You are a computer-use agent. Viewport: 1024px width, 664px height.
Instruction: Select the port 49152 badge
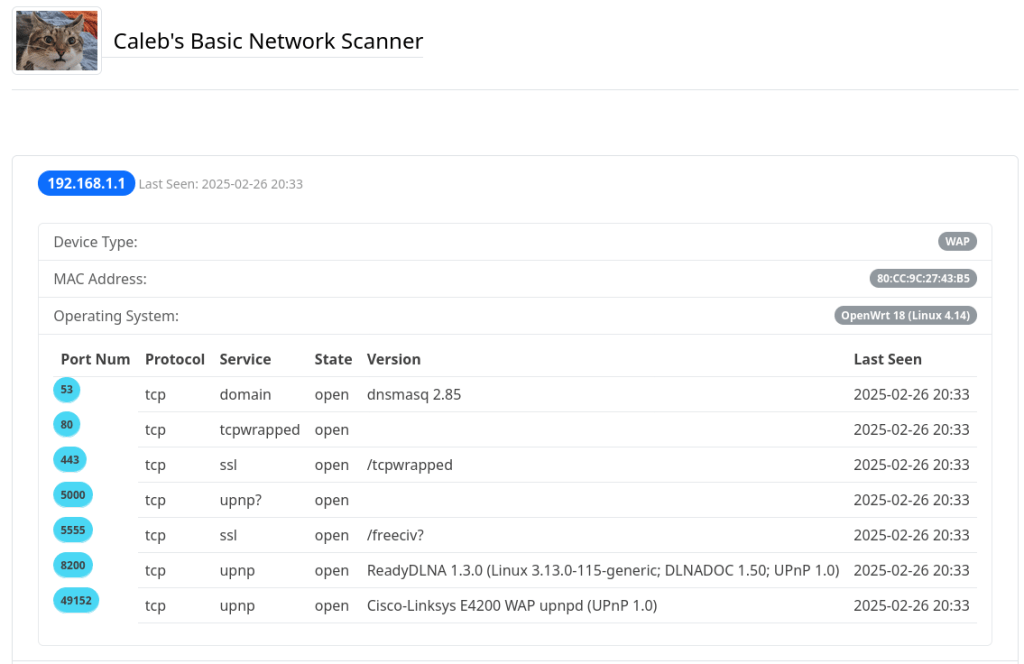76,600
